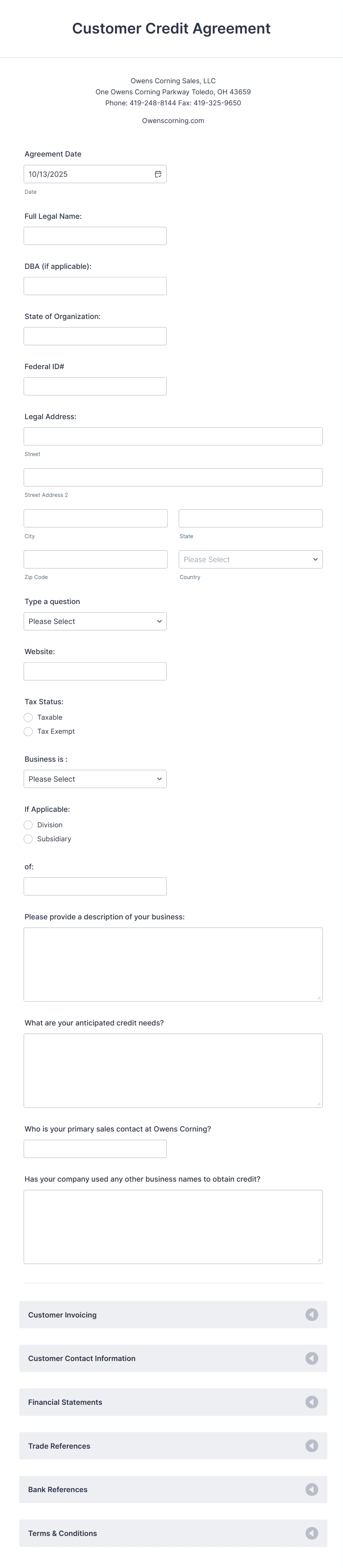Screen dimensions: 343x1568
Task: Open the Bank References section
Action: [311, 1490]
